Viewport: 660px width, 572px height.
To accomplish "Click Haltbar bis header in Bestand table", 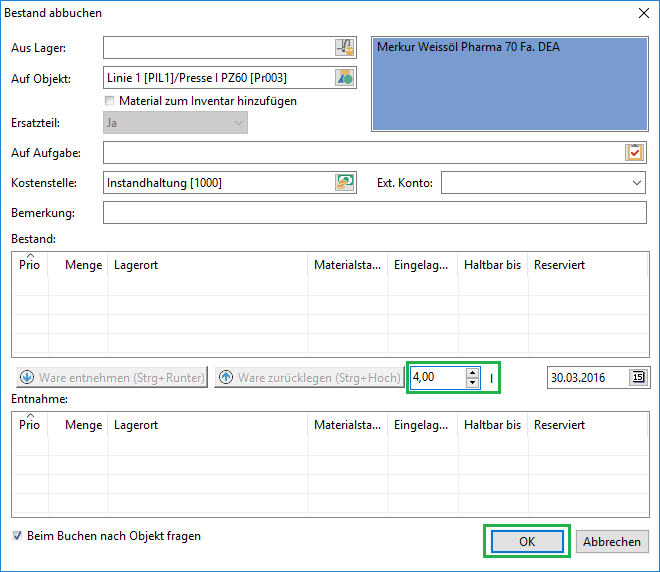I will (x=492, y=265).
